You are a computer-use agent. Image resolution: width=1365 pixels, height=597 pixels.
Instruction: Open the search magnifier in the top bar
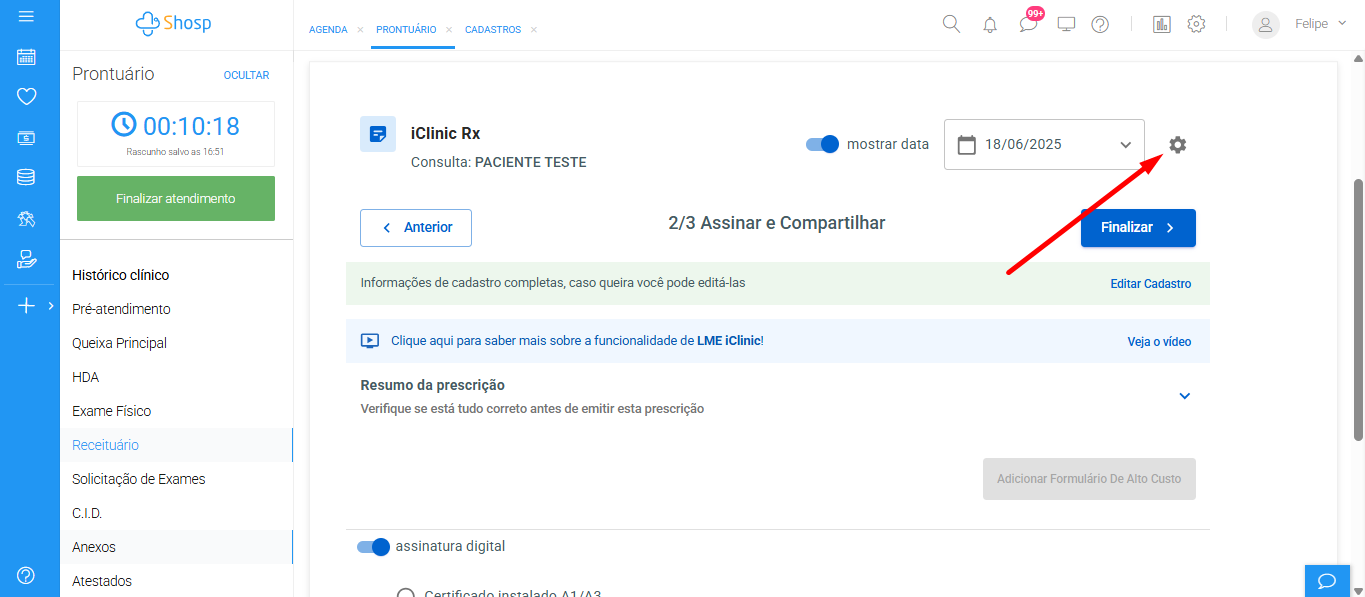point(951,24)
